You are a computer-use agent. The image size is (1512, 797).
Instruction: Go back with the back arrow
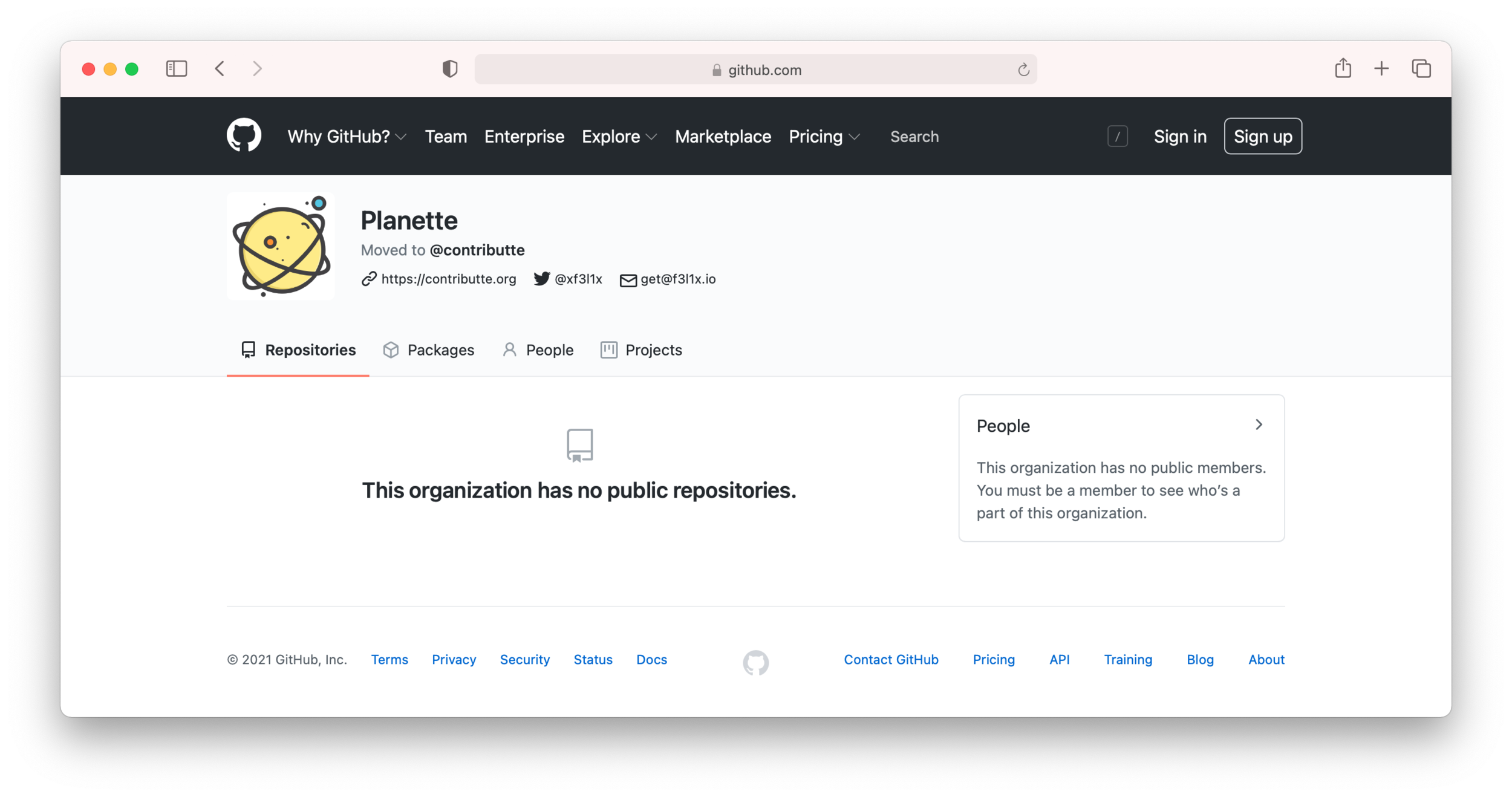point(220,68)
